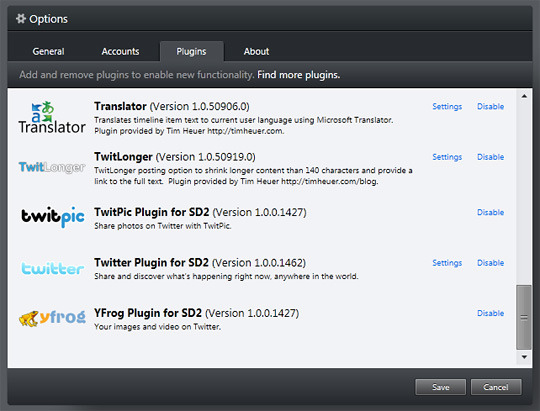Open Settings for Twitter Plugin for SD2
The image size is (540, 411).
[447, 263]
